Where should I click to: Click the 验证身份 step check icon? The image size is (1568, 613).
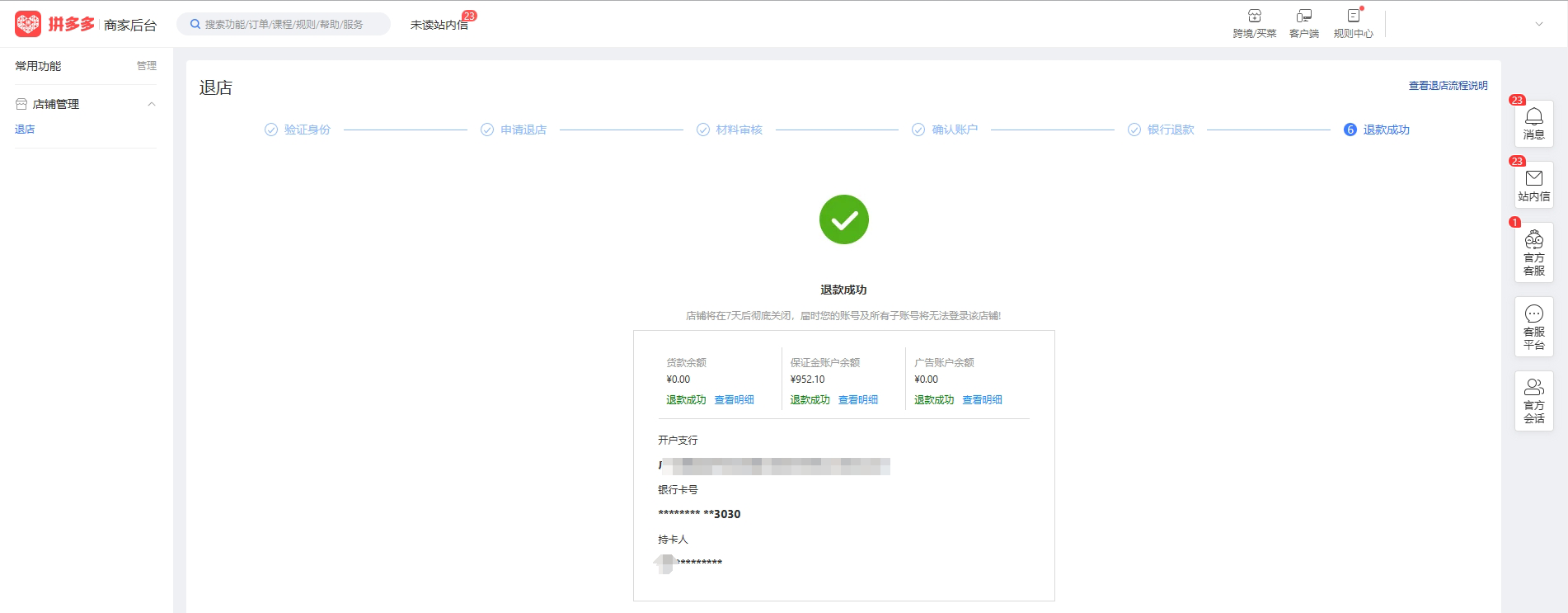coord(270,130)
